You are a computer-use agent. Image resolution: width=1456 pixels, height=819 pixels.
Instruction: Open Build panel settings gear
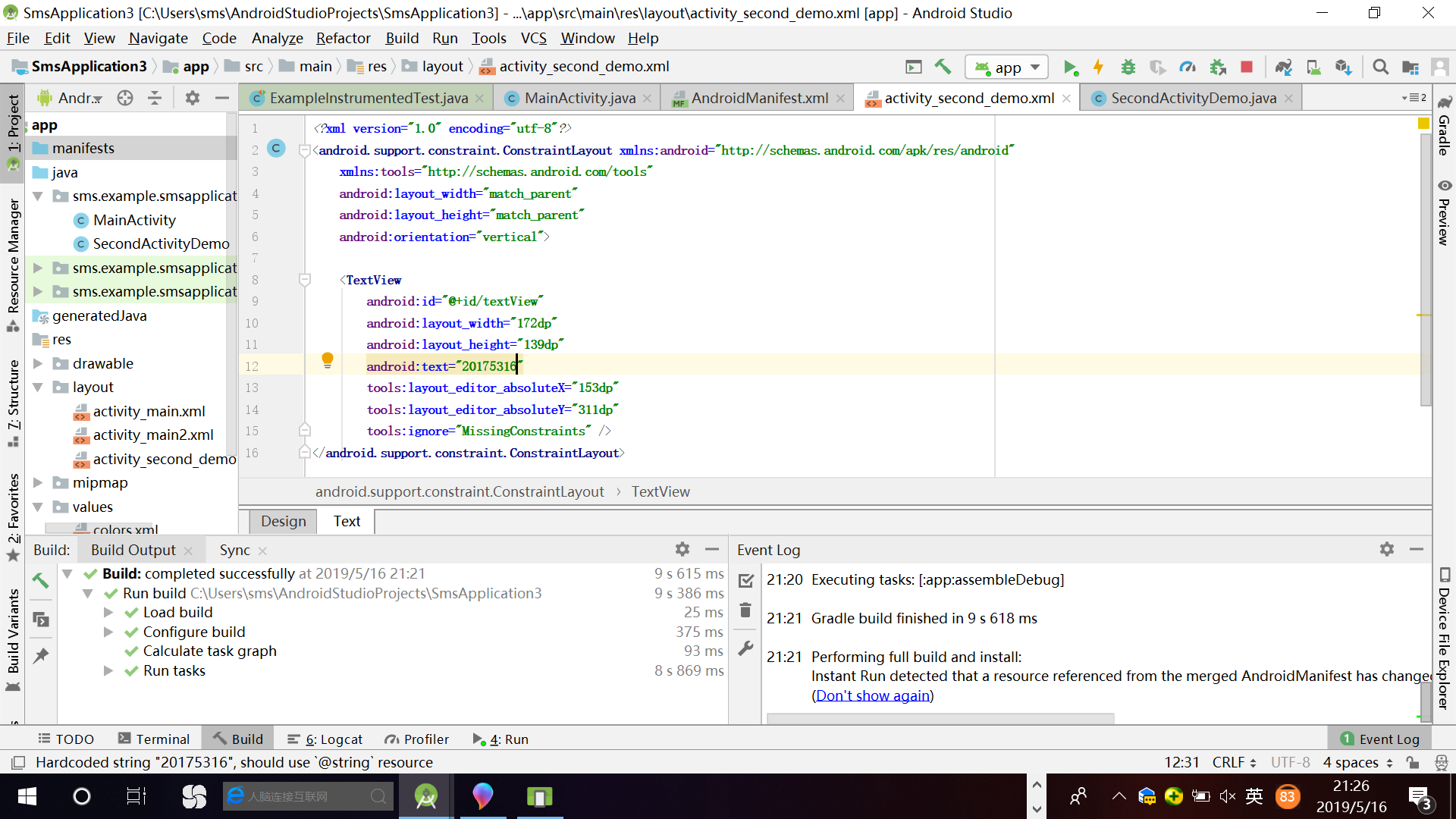[682, 549]
